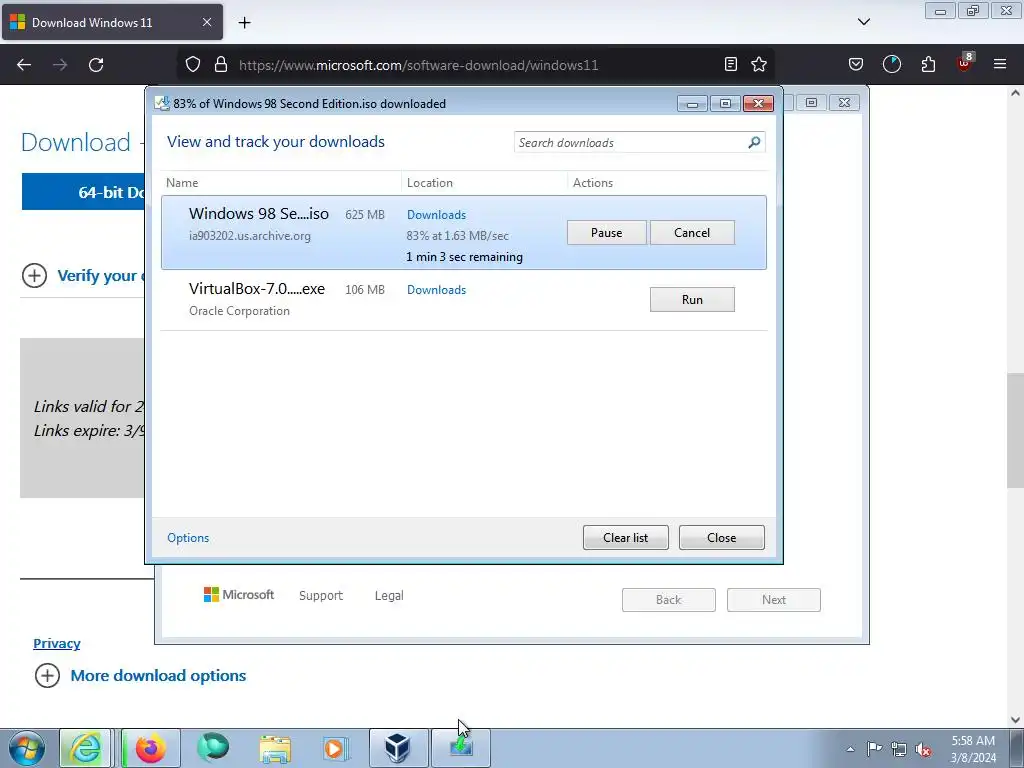Open the uBlock extension icon with badge 8
Screen dimensions: 1024x768
965,63
